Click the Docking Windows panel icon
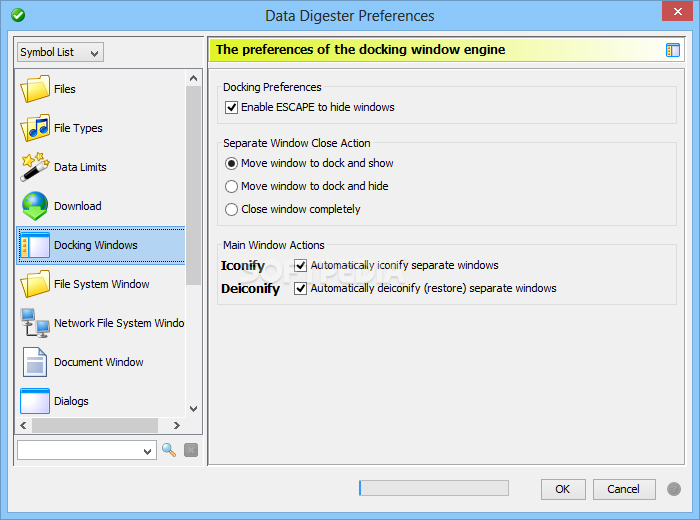Image resolution: width=700 pixels, height=520 pixels. 35,245
